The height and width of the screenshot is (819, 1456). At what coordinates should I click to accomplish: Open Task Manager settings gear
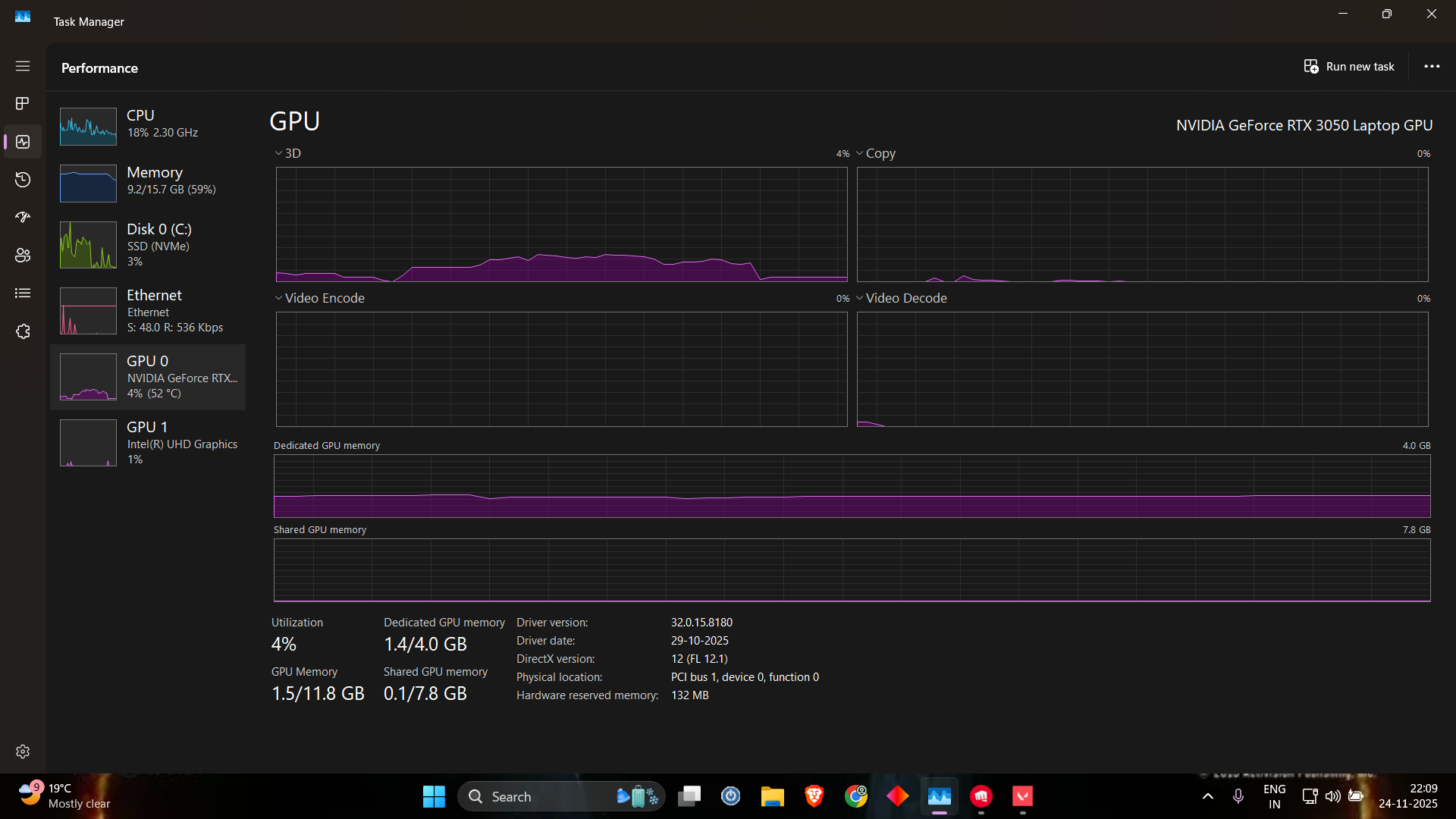(x=23, y=752)
